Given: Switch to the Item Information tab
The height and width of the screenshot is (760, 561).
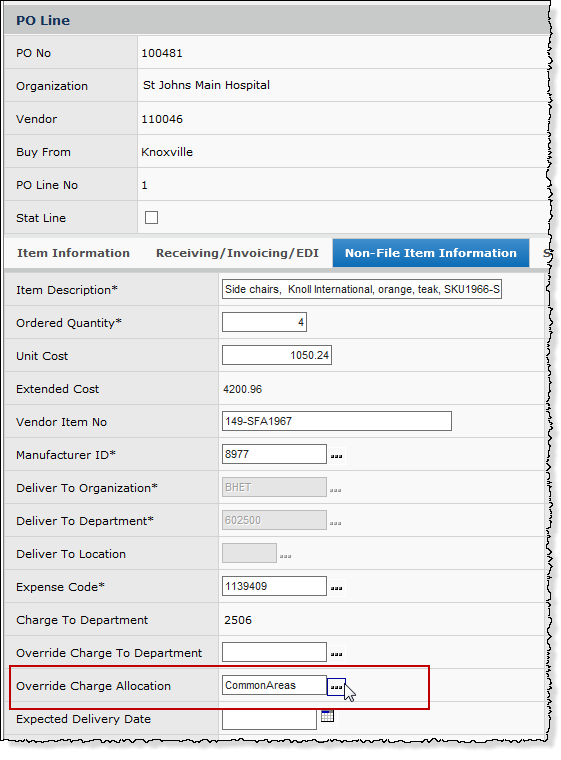Looking at the screenshot, I should coord(73,253).
